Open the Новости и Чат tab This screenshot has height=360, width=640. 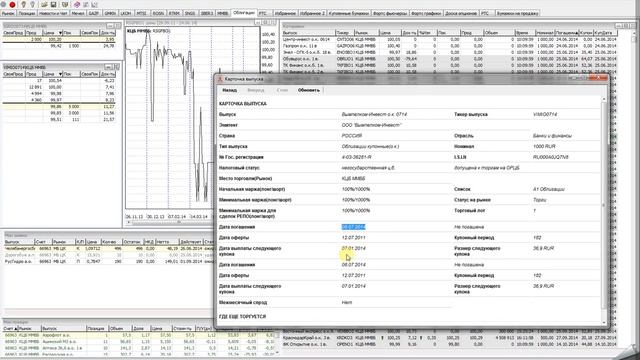click(x=53, y=13)
